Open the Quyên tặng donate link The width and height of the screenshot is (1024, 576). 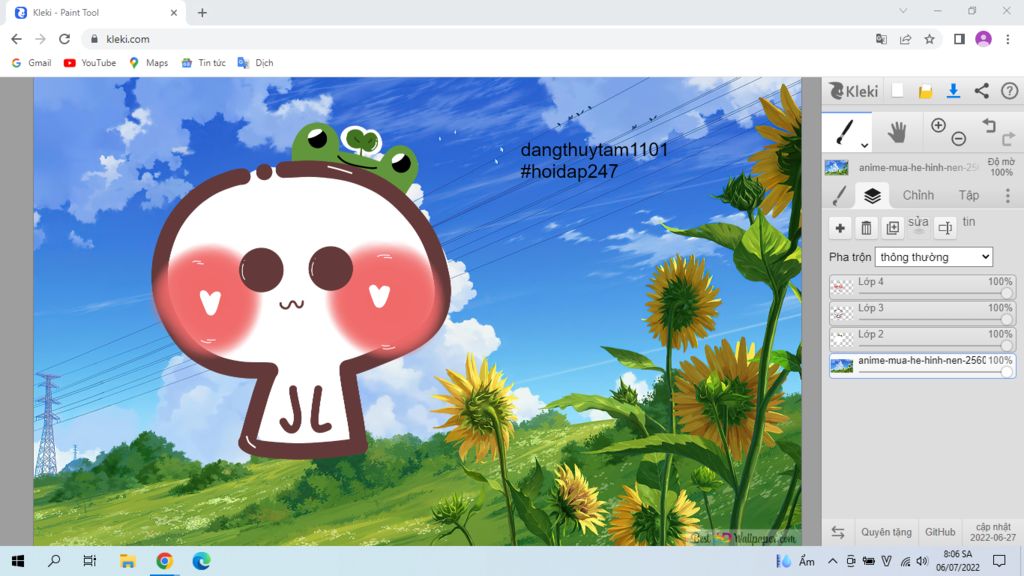click(x=886, y=532)
